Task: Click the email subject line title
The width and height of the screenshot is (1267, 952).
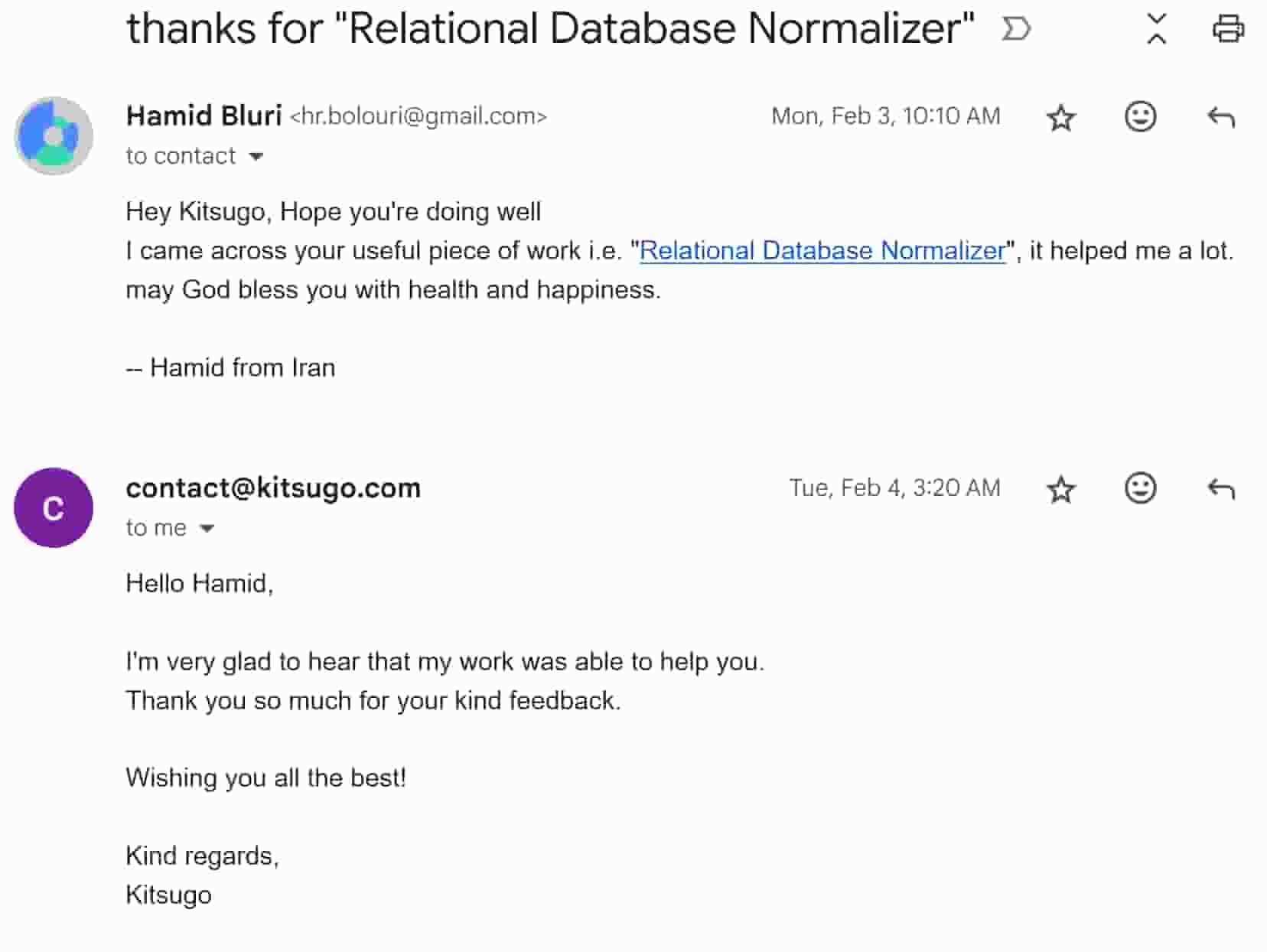Action: 550,29
